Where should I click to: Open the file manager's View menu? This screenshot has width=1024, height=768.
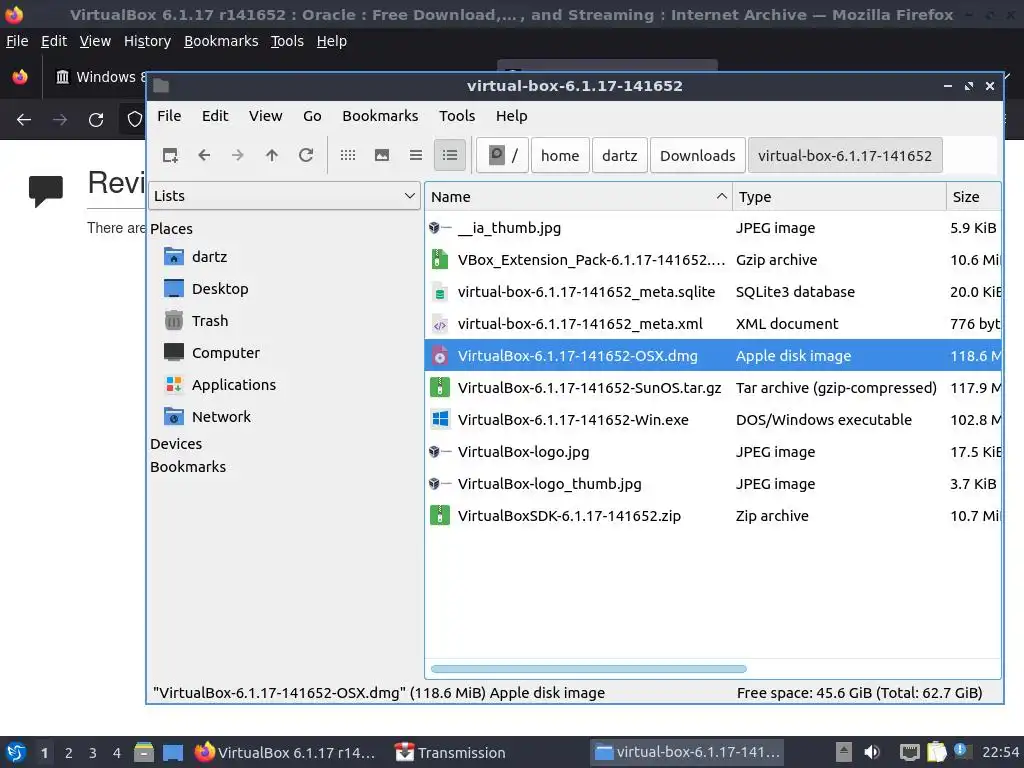click(265, 116)
